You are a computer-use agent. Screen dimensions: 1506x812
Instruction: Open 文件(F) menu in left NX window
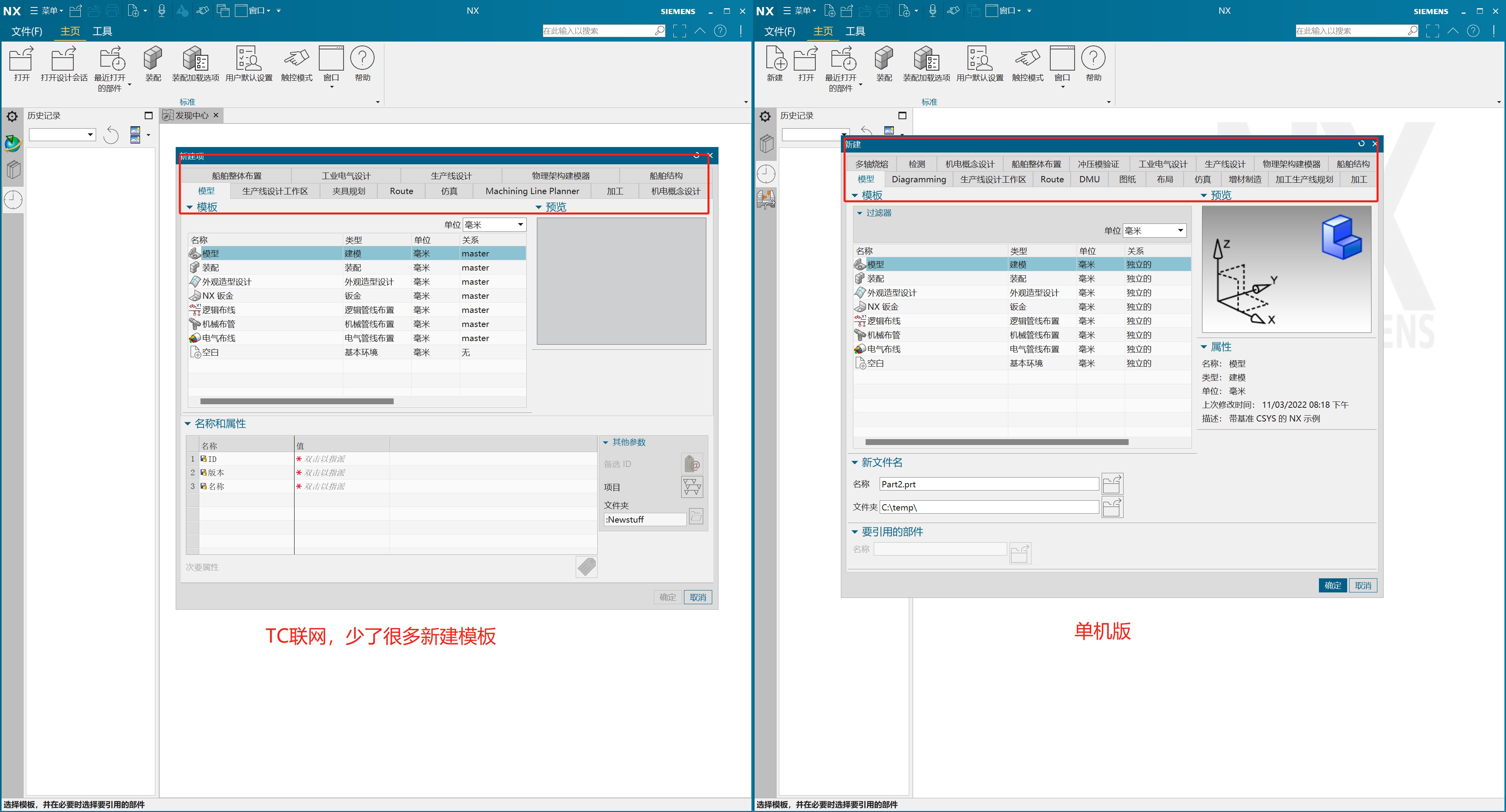click(27, 31)
